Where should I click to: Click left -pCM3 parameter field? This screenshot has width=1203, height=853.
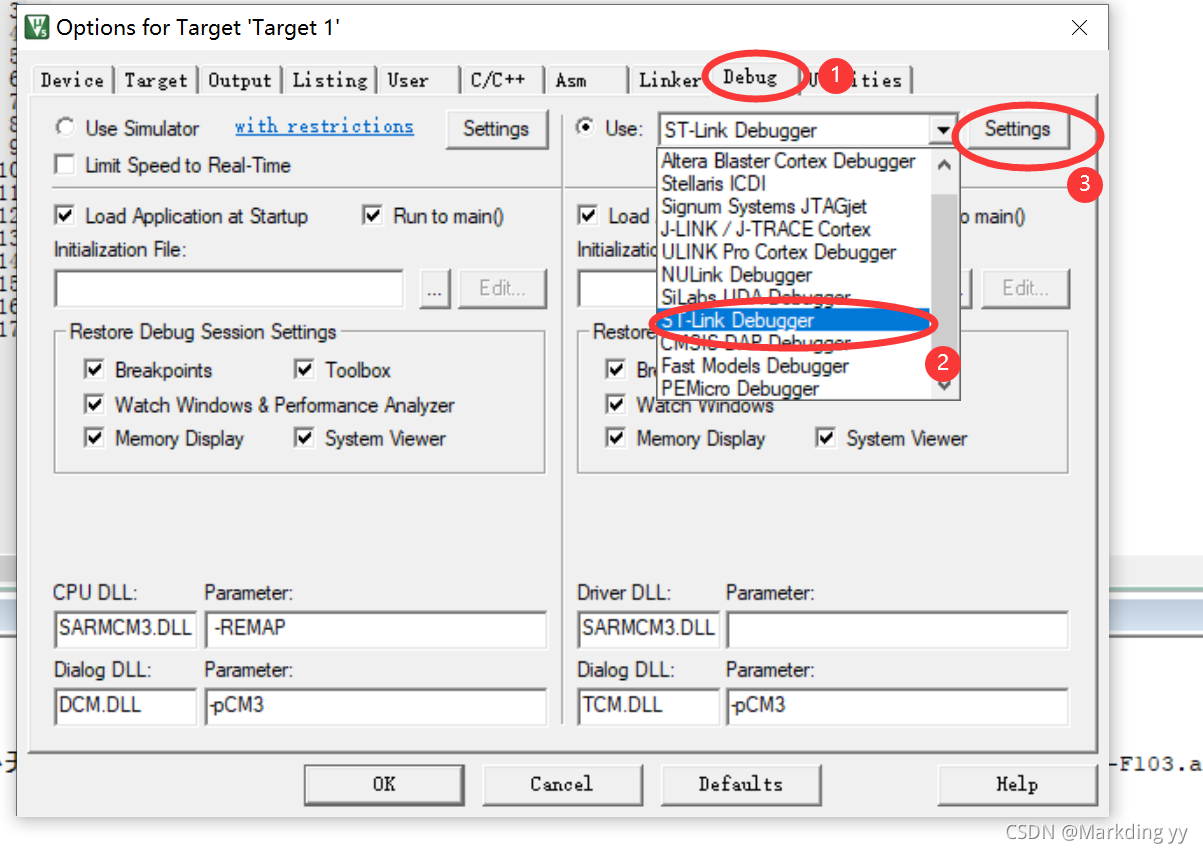click(375, 706)
